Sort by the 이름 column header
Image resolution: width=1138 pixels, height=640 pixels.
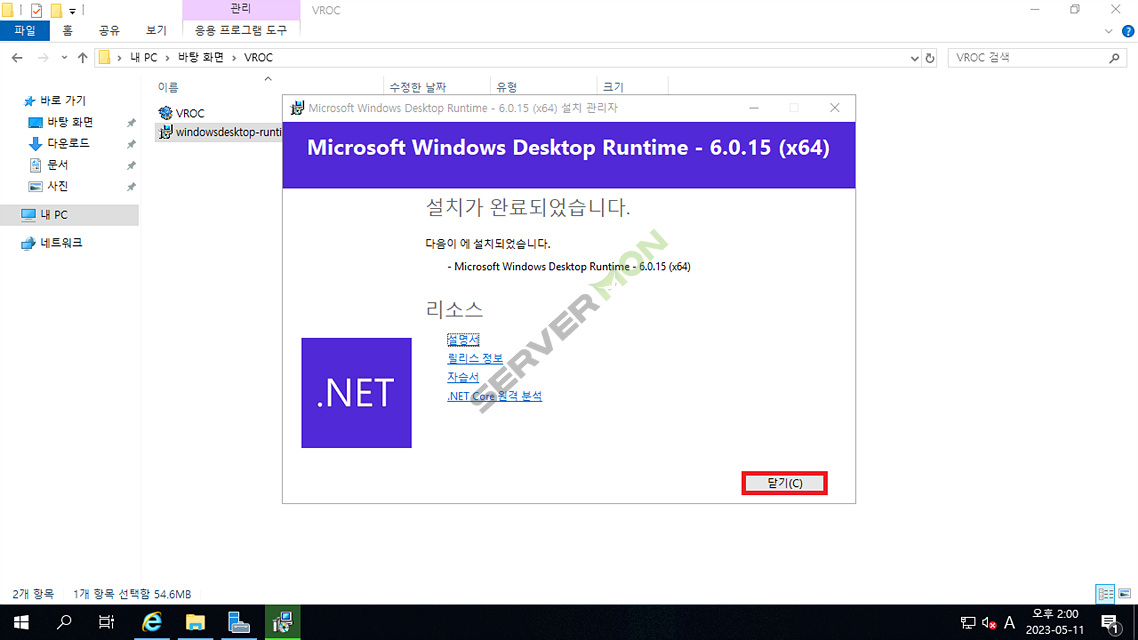click(168, 87)
